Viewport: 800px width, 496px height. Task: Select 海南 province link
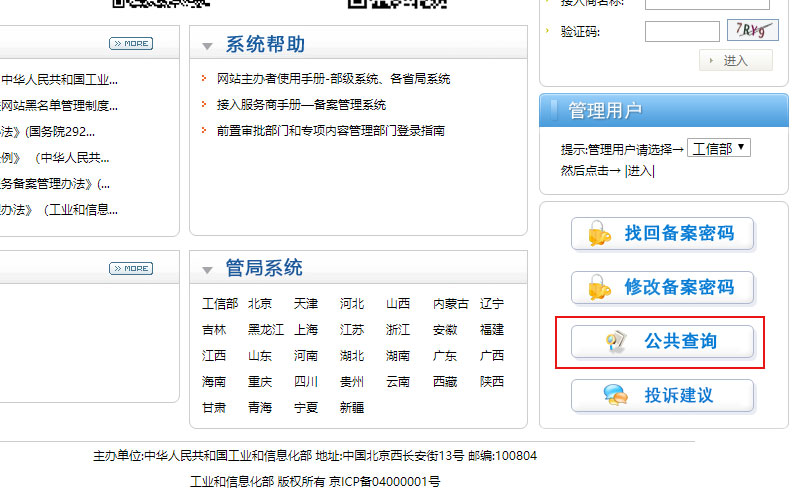click(214, 382)
